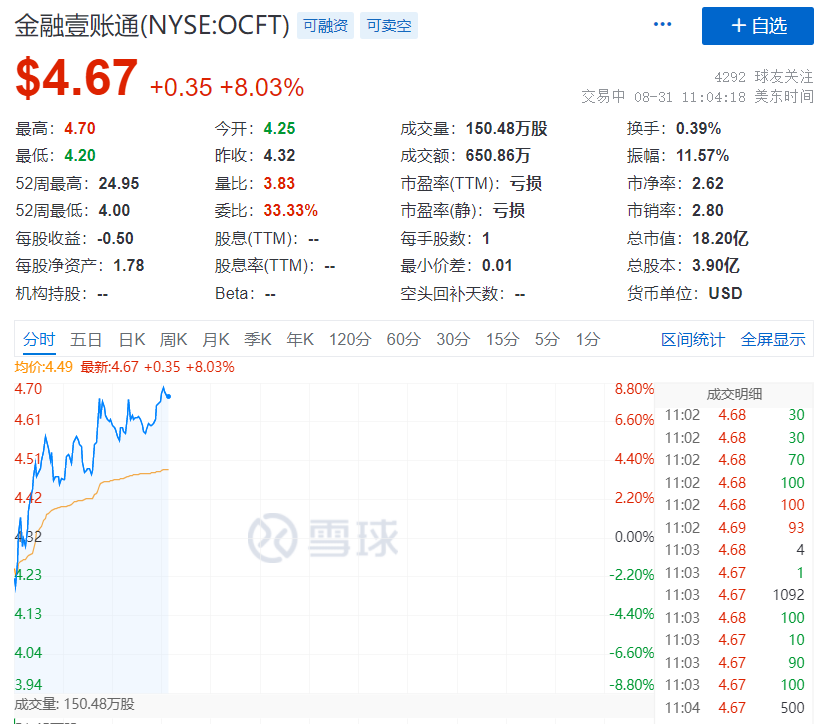This screenshot has height=724, width=839.
Task: Select the 1分 interval tab
Action: [x=588, y=340]
